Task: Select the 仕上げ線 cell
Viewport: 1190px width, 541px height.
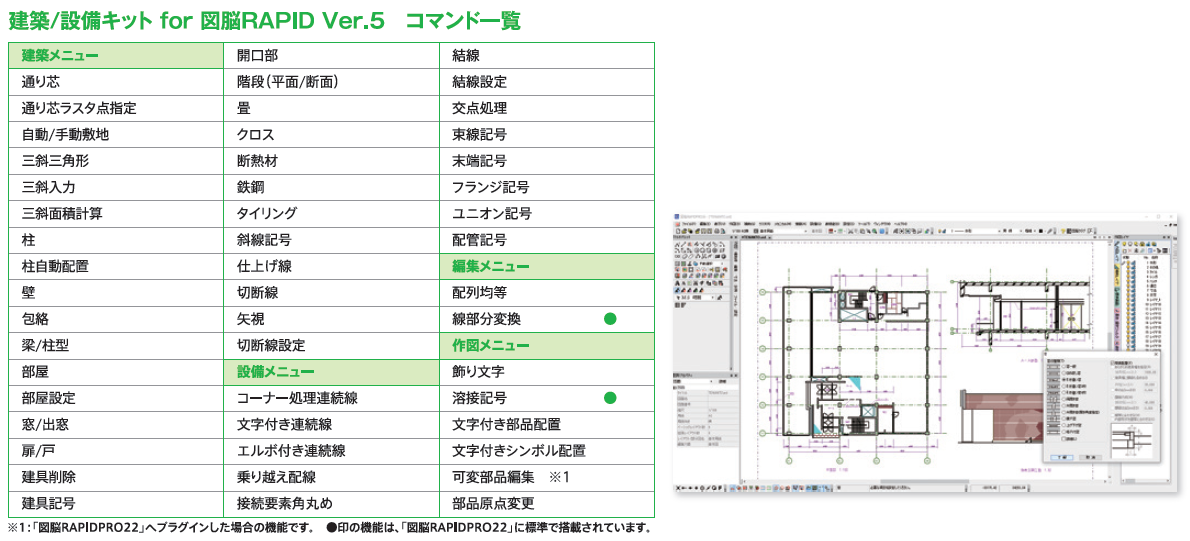Action: (x=331, y=266)
